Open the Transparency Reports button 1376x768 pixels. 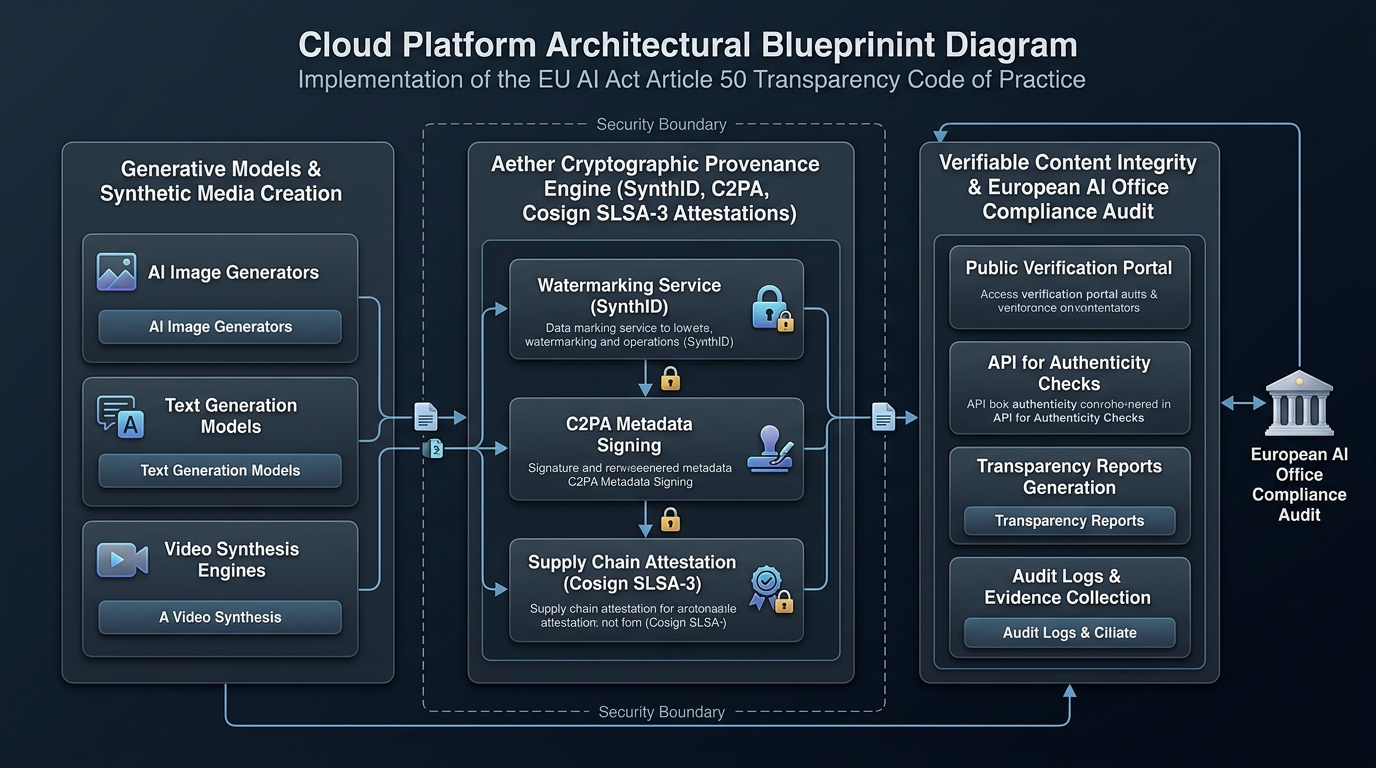pos(1069,521)
